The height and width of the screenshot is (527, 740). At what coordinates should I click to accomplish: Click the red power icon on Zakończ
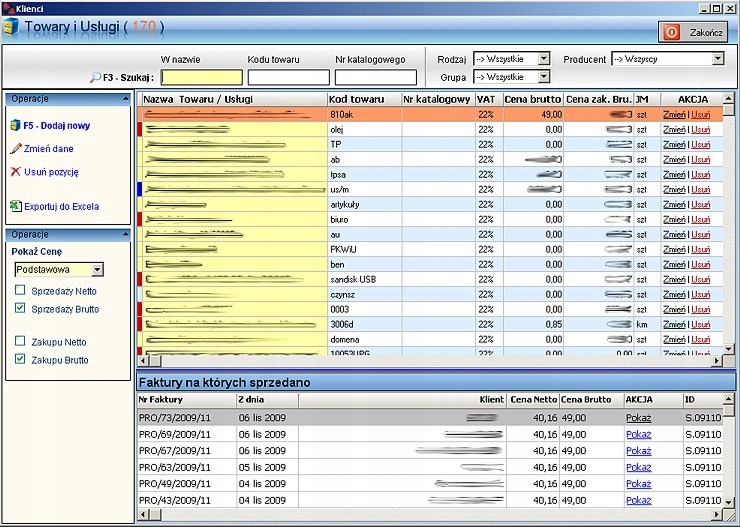pos(671,32)
